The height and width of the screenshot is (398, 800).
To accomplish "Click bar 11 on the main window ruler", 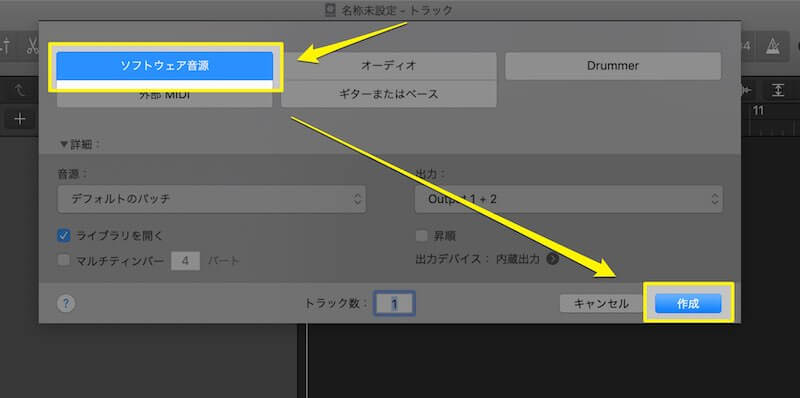I will [x=758, y=111].
